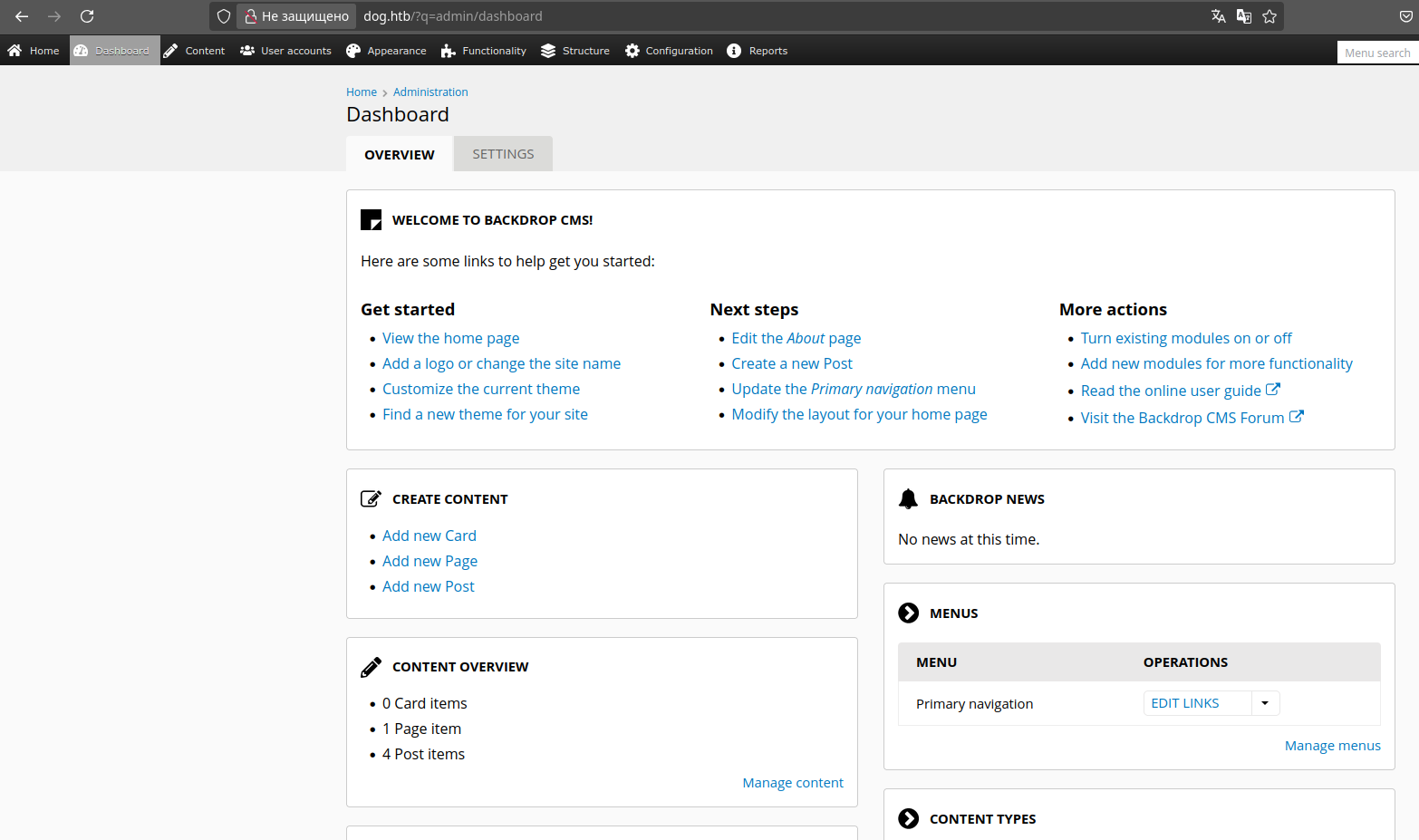Open Modify the layout for your home page
Screen dimensions: 1419x840
click(x=860, y=414)
